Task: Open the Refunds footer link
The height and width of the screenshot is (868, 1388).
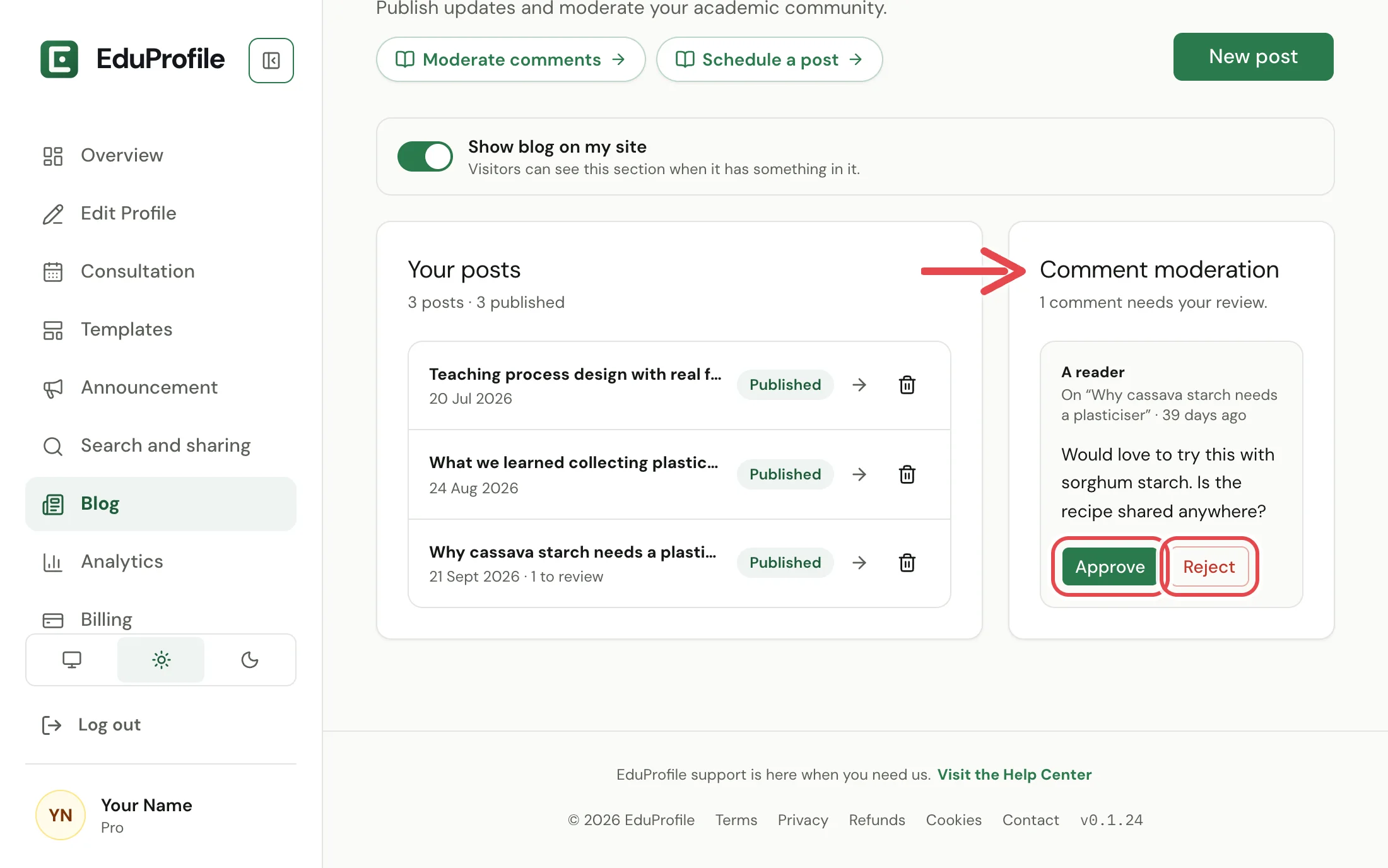Action: pyautogui.click(x=876, y=820)
